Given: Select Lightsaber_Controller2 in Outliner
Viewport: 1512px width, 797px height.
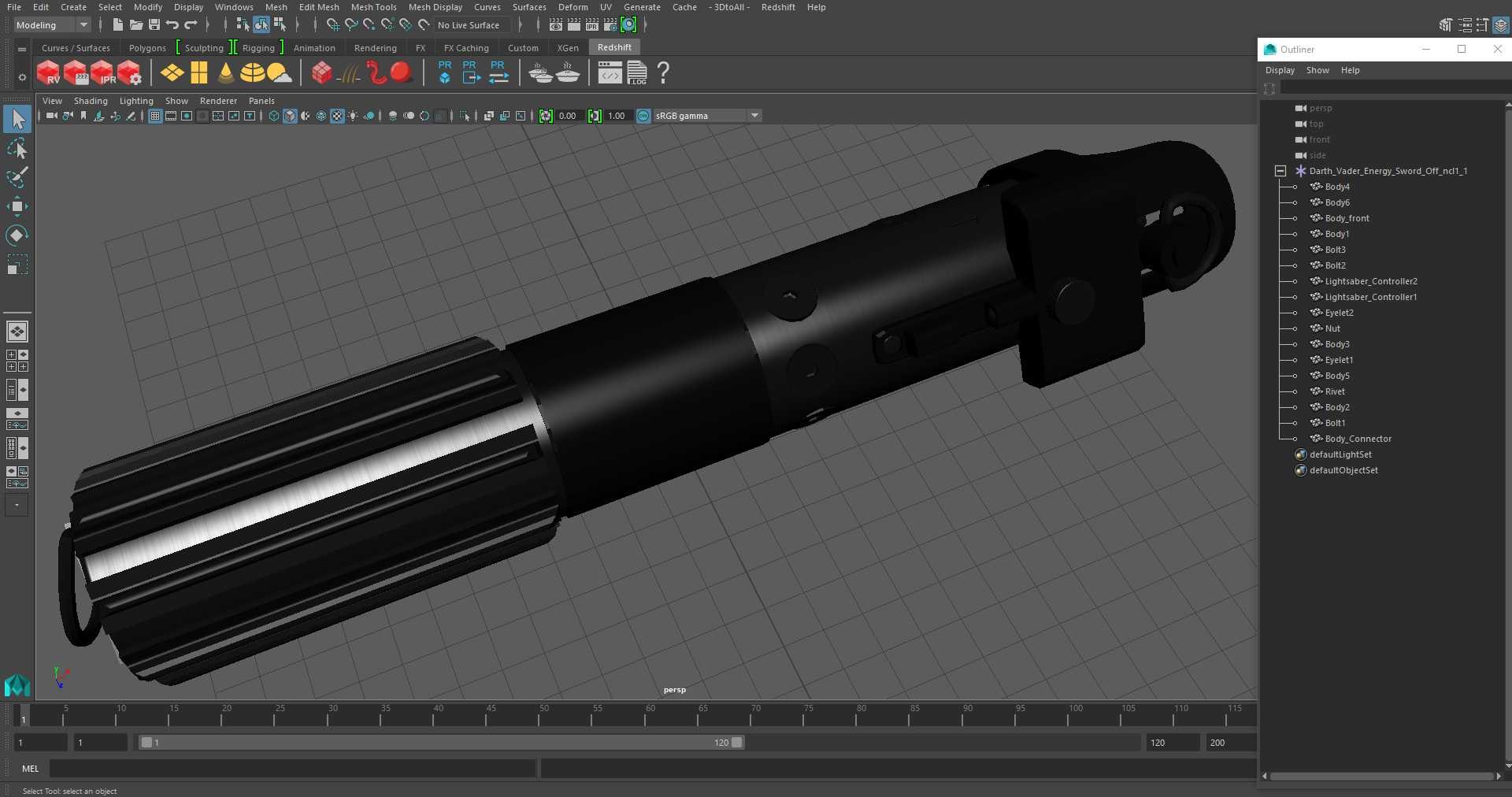Looking at the screenshot, I should coord(1370,281).
